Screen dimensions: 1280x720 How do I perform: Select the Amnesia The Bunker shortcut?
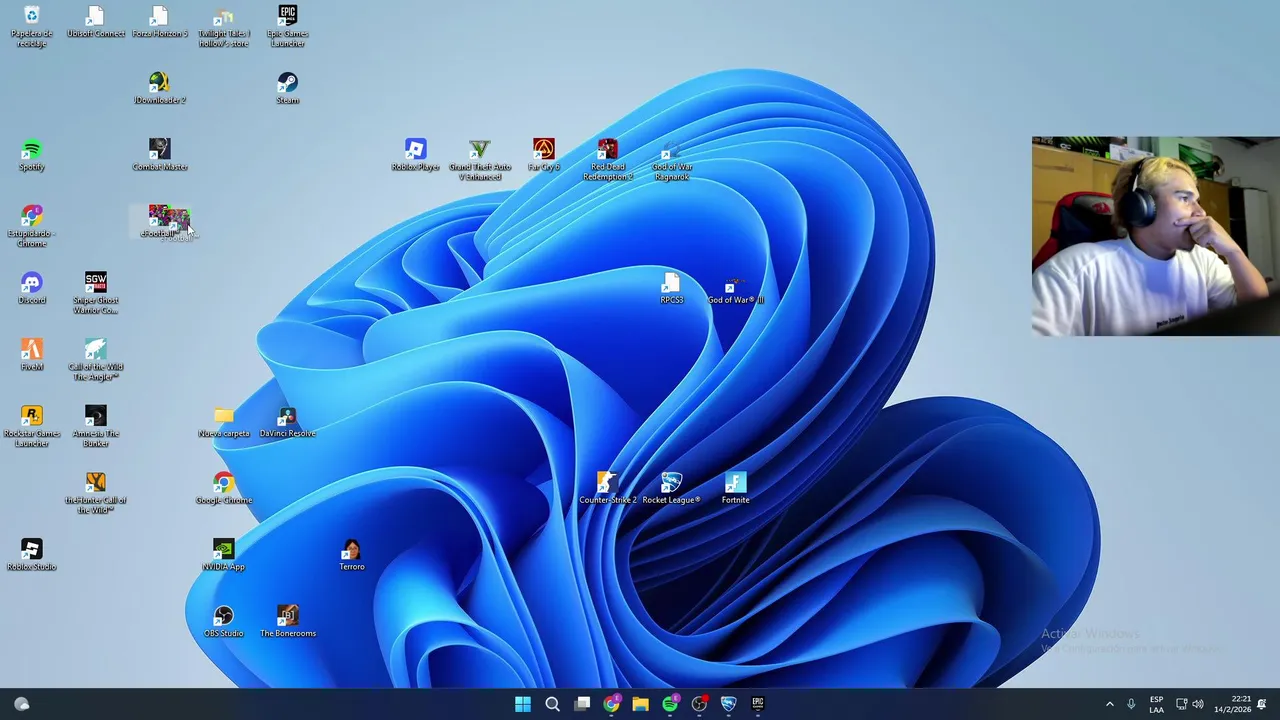tap(95, 426)
